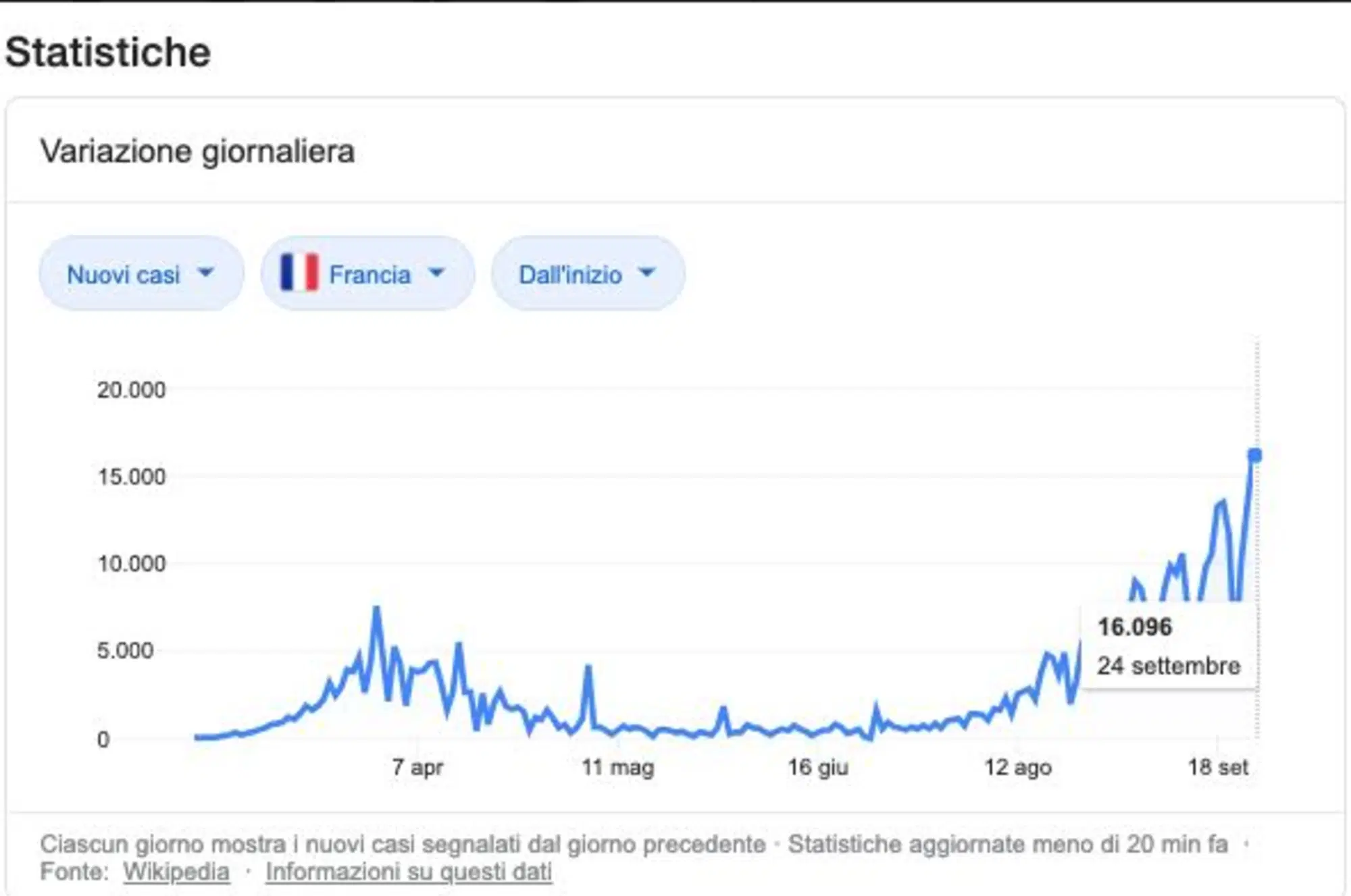Image resolution: width=1351 pixels, height=896 pixels.
Task: Click the arrow beside Dall'inizio
Action: click(647, 273)
